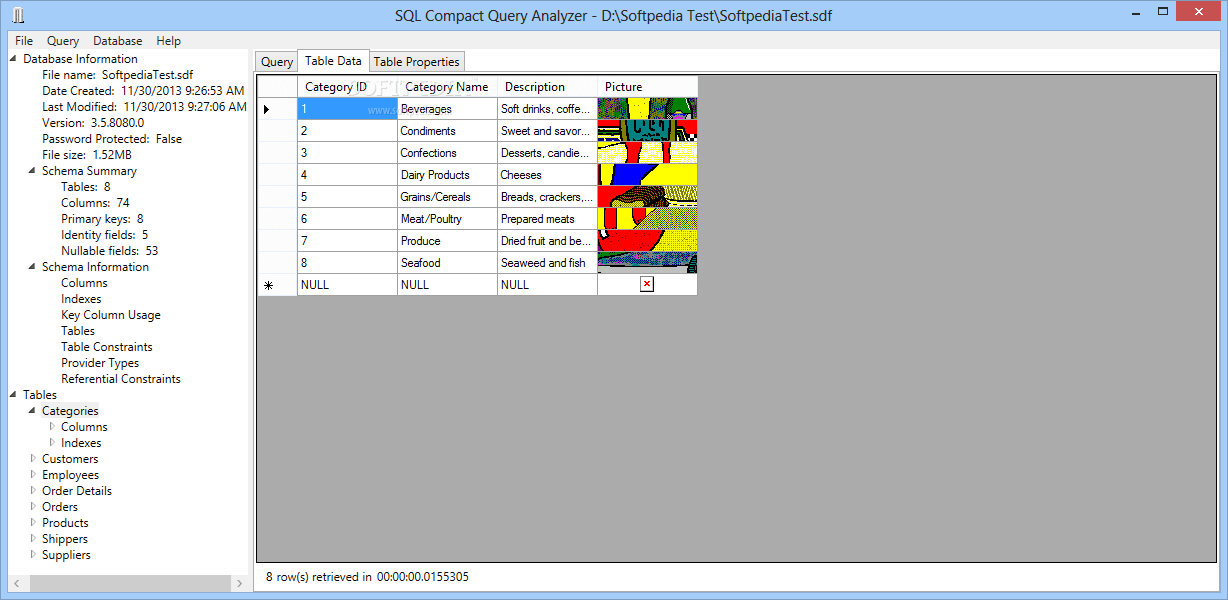Click the Meat/Poultry cell
The height and width of the screenshot is (600, 1228).
447,219
